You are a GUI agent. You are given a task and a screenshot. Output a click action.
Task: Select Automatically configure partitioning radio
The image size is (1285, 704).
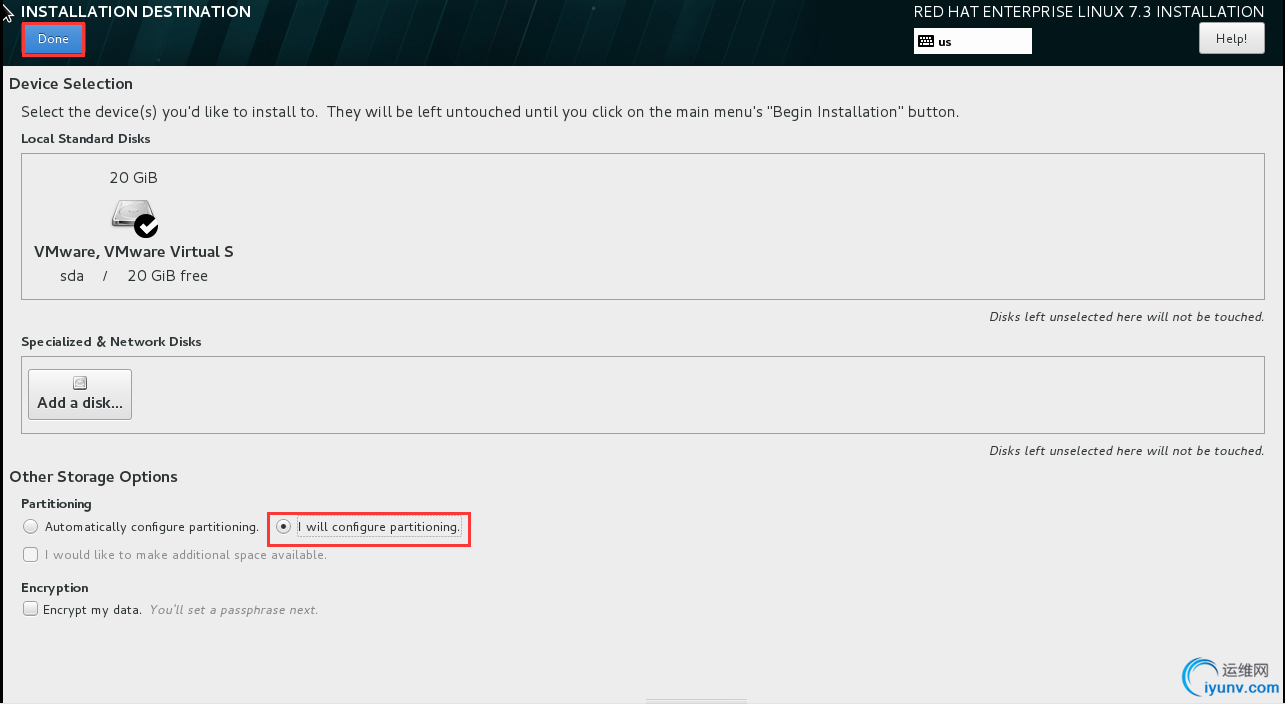click(x=31, y=527)
